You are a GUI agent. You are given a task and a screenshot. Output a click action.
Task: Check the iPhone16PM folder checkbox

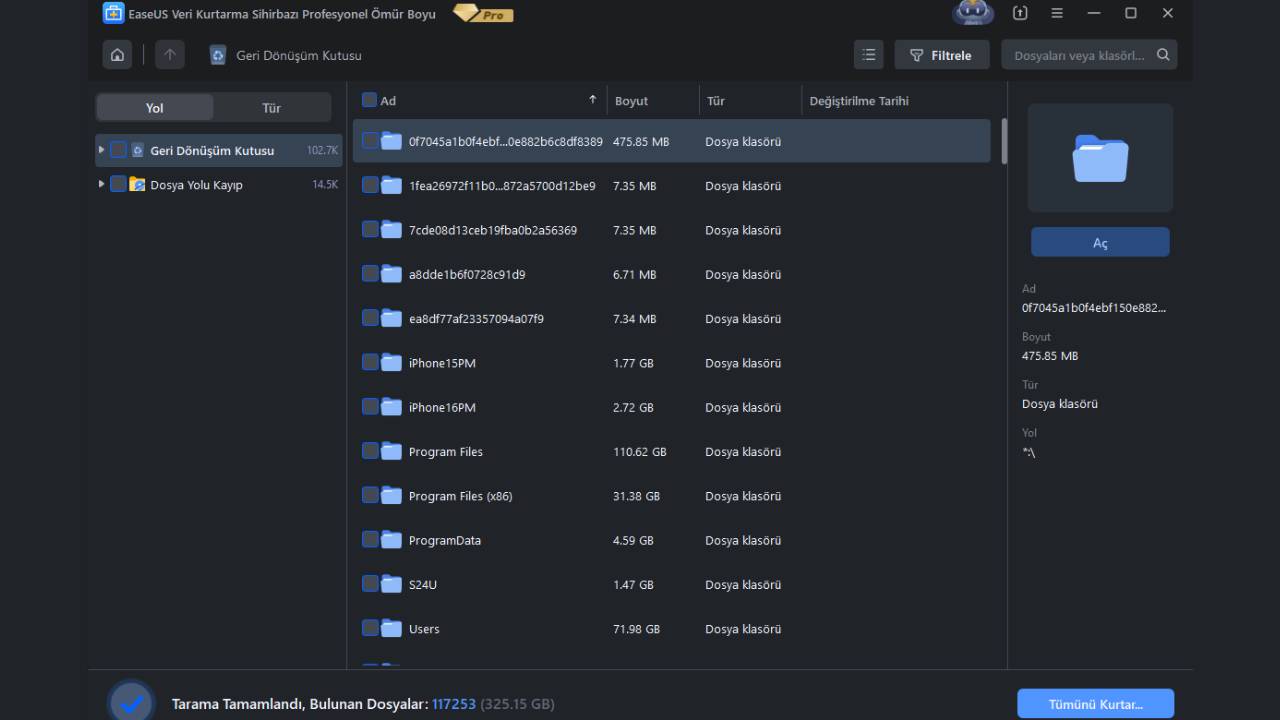coord(369,406)
